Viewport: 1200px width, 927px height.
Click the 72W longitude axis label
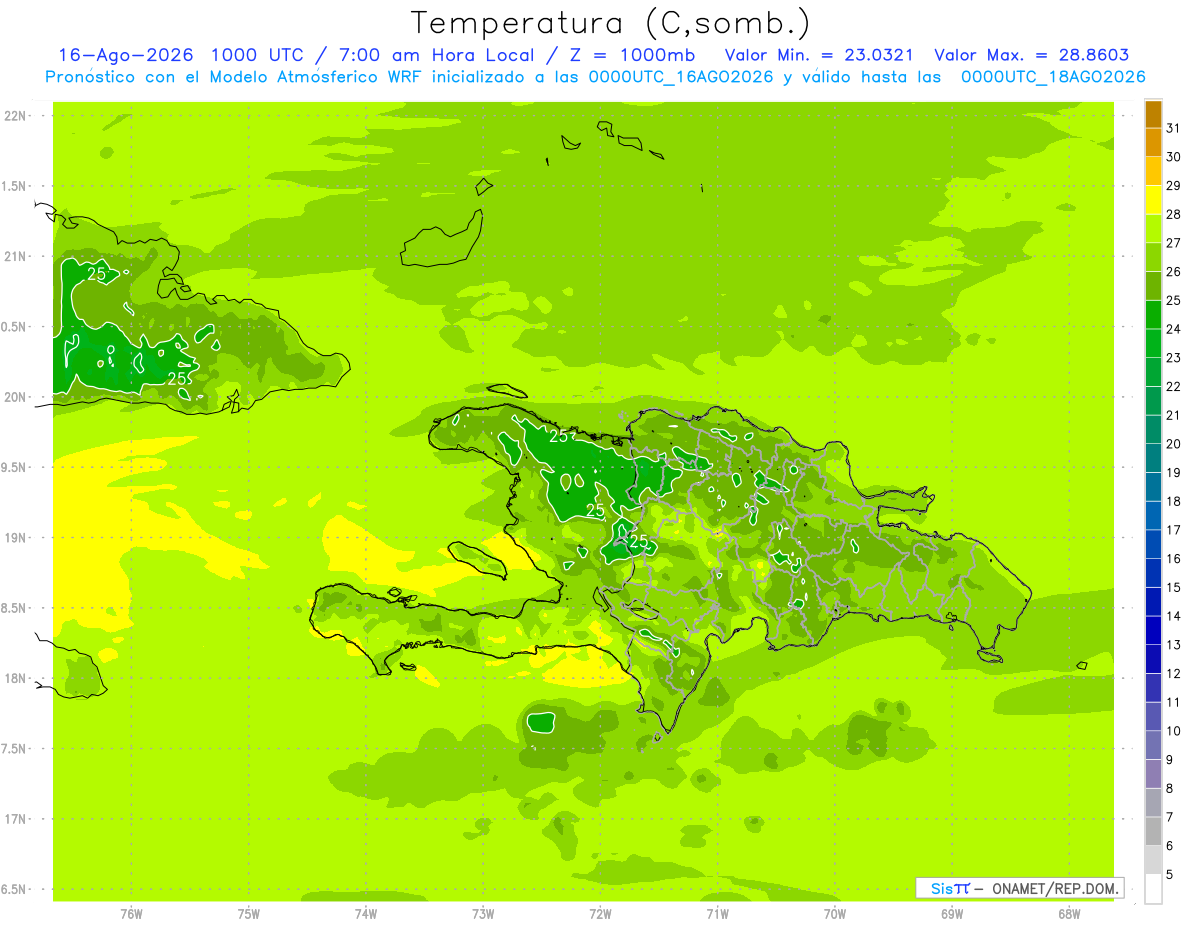(x=600, y=913)
